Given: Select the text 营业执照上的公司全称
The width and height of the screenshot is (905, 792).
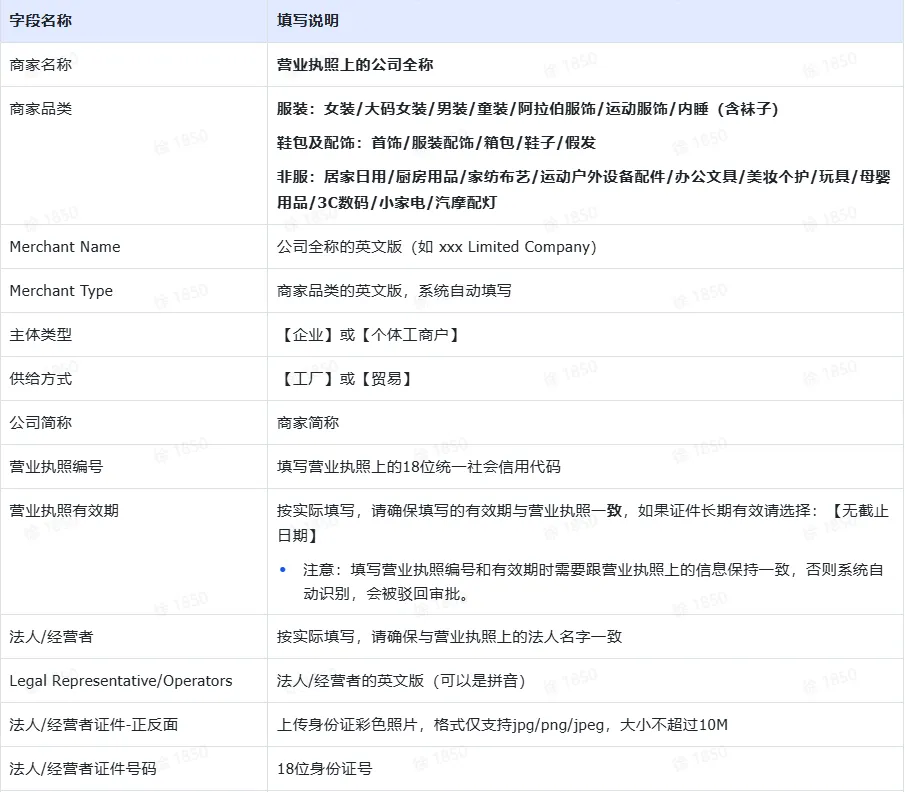Looking at the screenshot, I should 354,65.
